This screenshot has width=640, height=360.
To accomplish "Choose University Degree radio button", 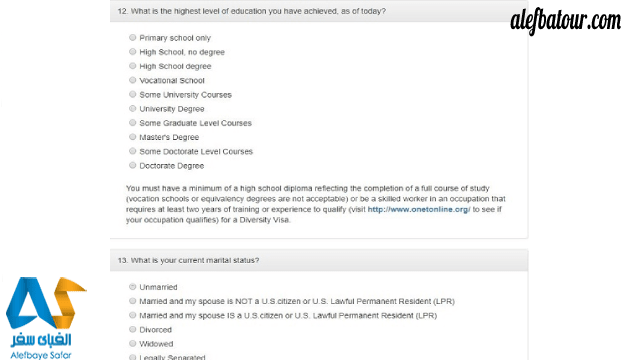I will point(133,109).
